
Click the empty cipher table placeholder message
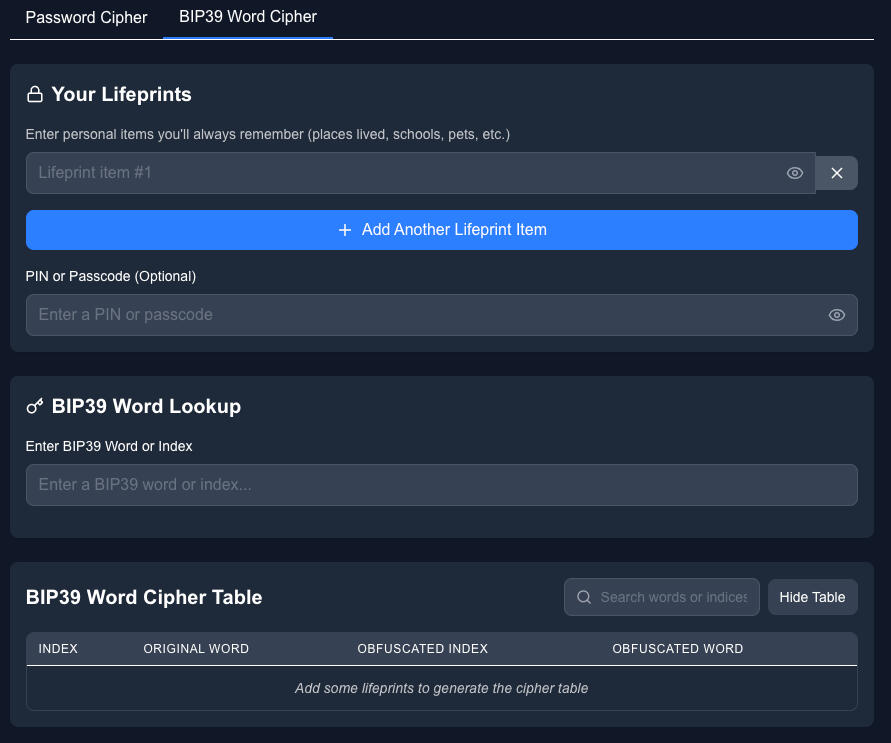[441, 688]
